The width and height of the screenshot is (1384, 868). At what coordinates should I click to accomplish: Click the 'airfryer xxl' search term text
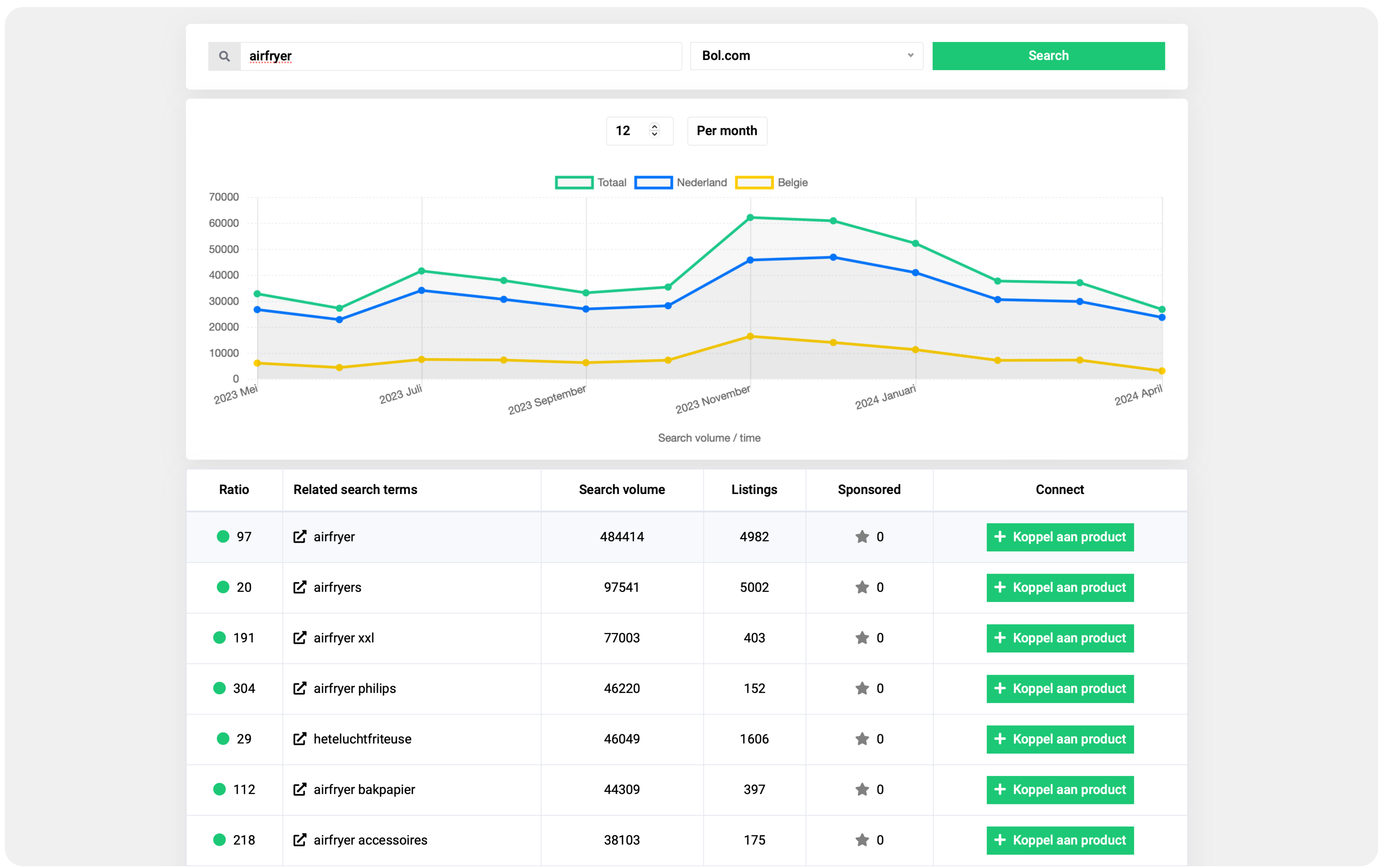344,638
